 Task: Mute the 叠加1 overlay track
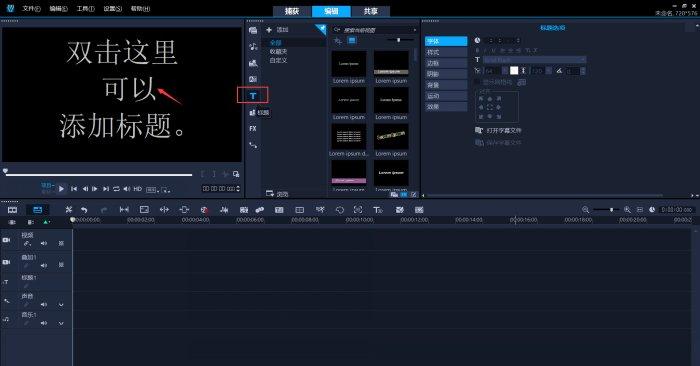point(44,265)
